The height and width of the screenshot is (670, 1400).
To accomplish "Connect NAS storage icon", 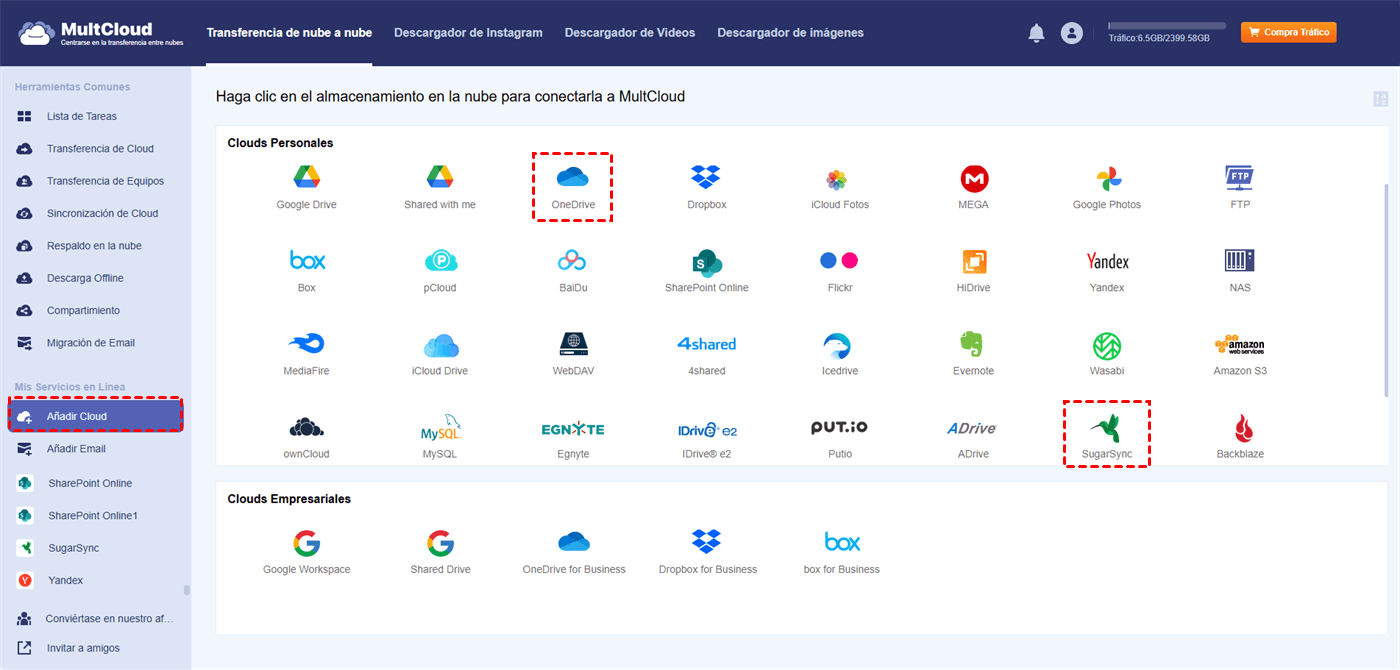I will 1240,261.
